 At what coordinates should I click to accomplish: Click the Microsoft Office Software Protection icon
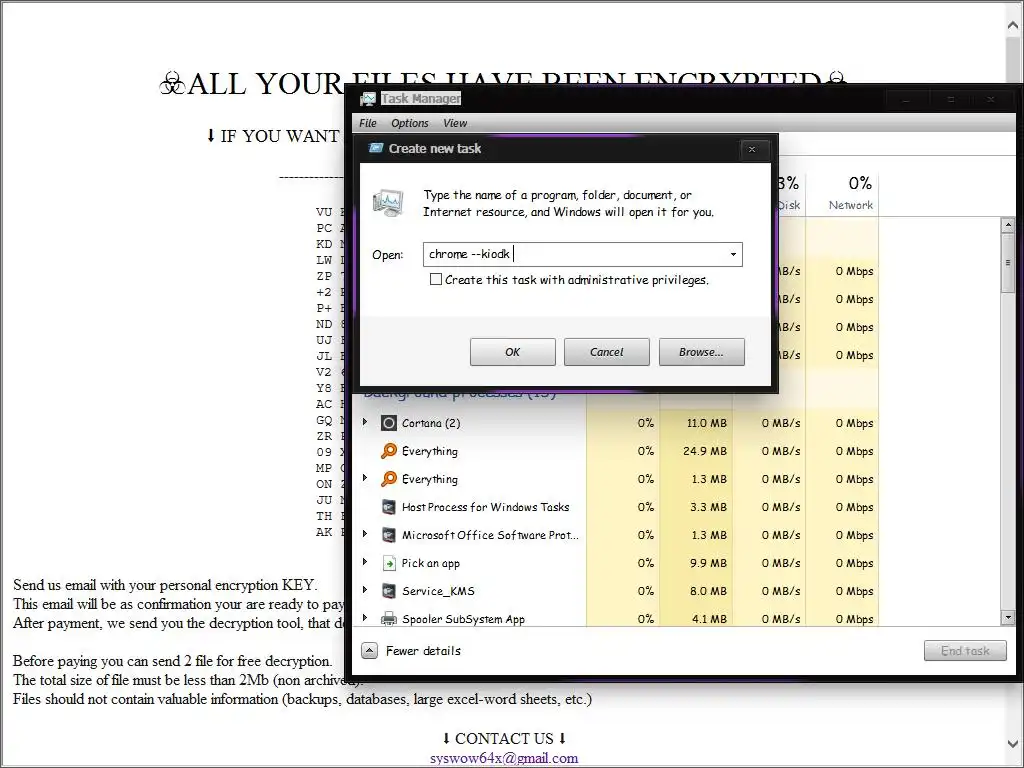click(x=389, y=535)
